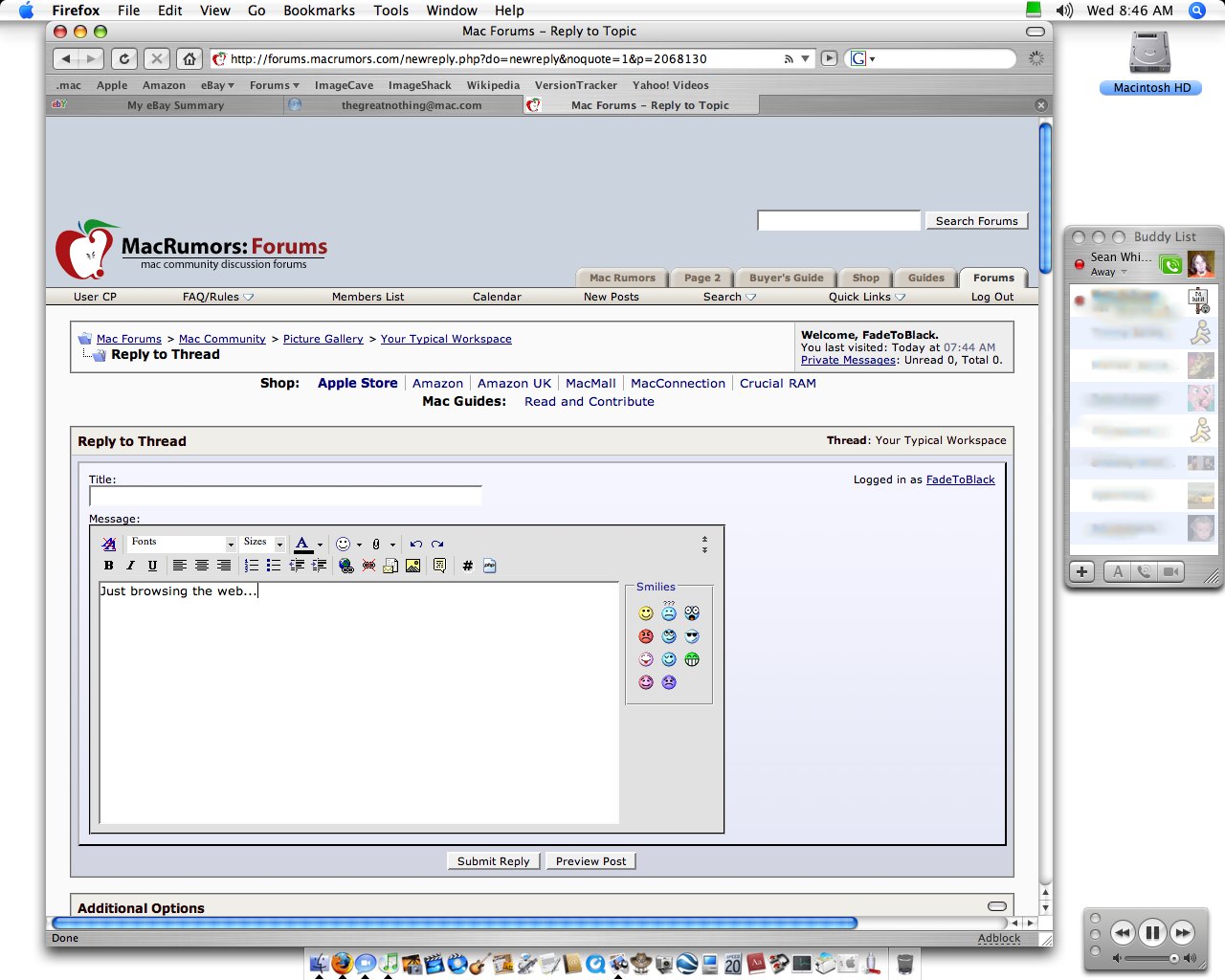The height and width of the screenshot is (980, 1225).
Task: Open iTunes from the Dock
Action: 389,963
